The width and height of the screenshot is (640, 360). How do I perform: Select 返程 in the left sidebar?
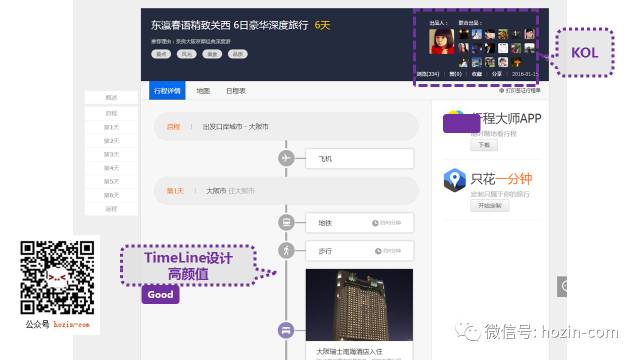coord(111,209)
